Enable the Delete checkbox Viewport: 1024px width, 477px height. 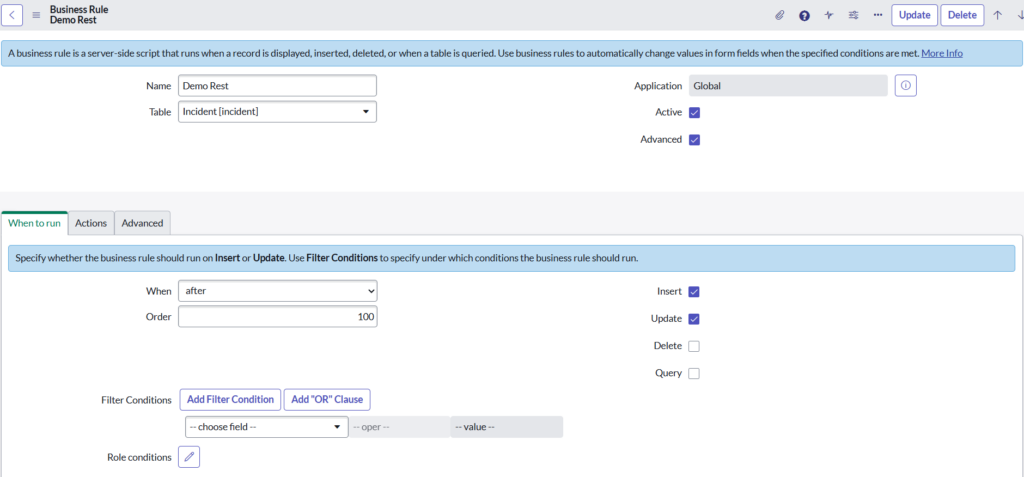coord(694,346)
